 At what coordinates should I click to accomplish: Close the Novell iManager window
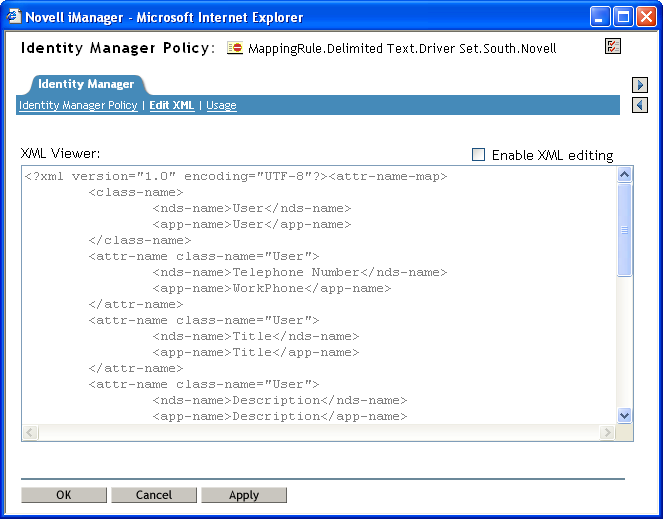tap(646, 17)
